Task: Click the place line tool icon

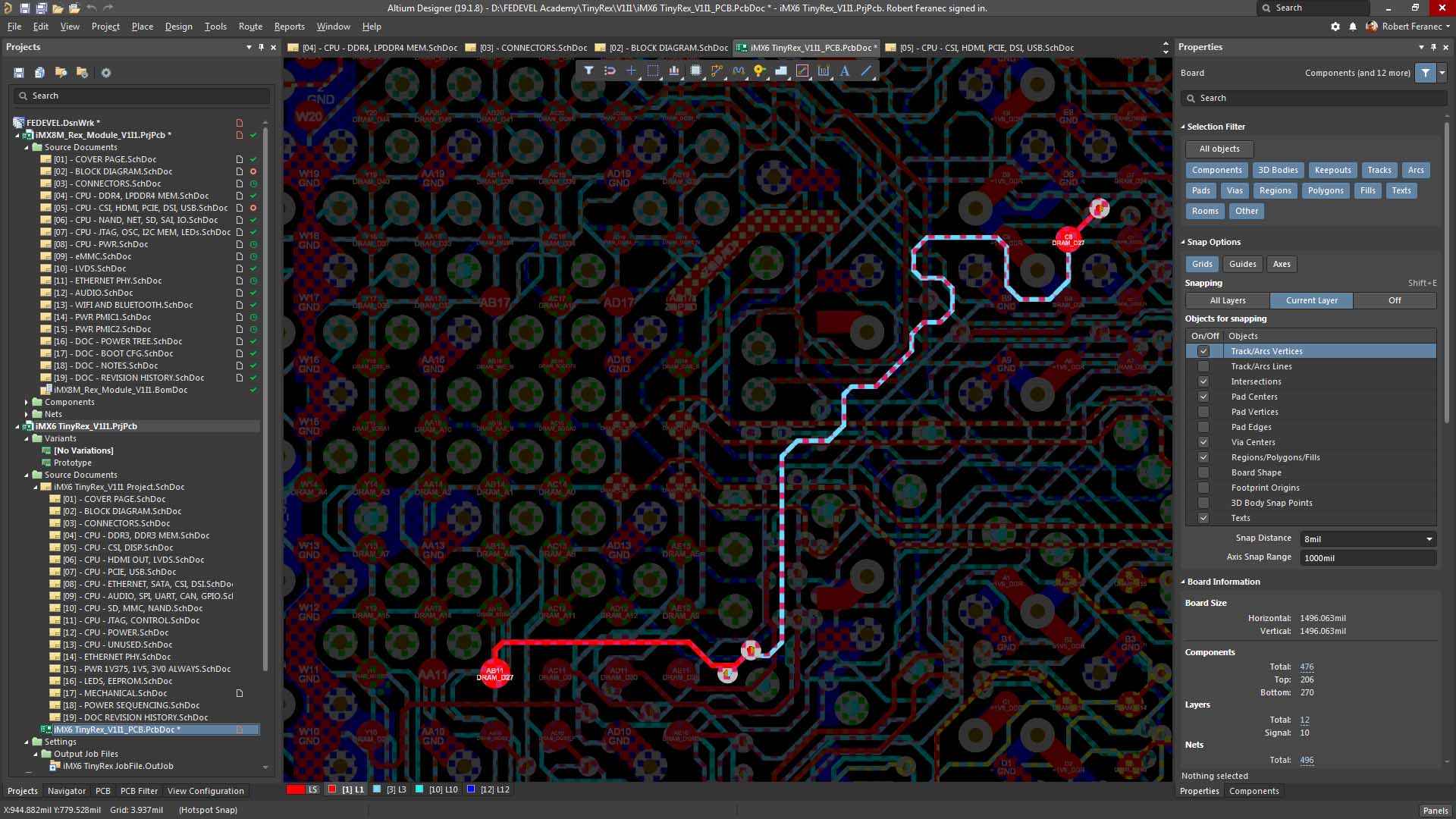Action: coord(866,71)
